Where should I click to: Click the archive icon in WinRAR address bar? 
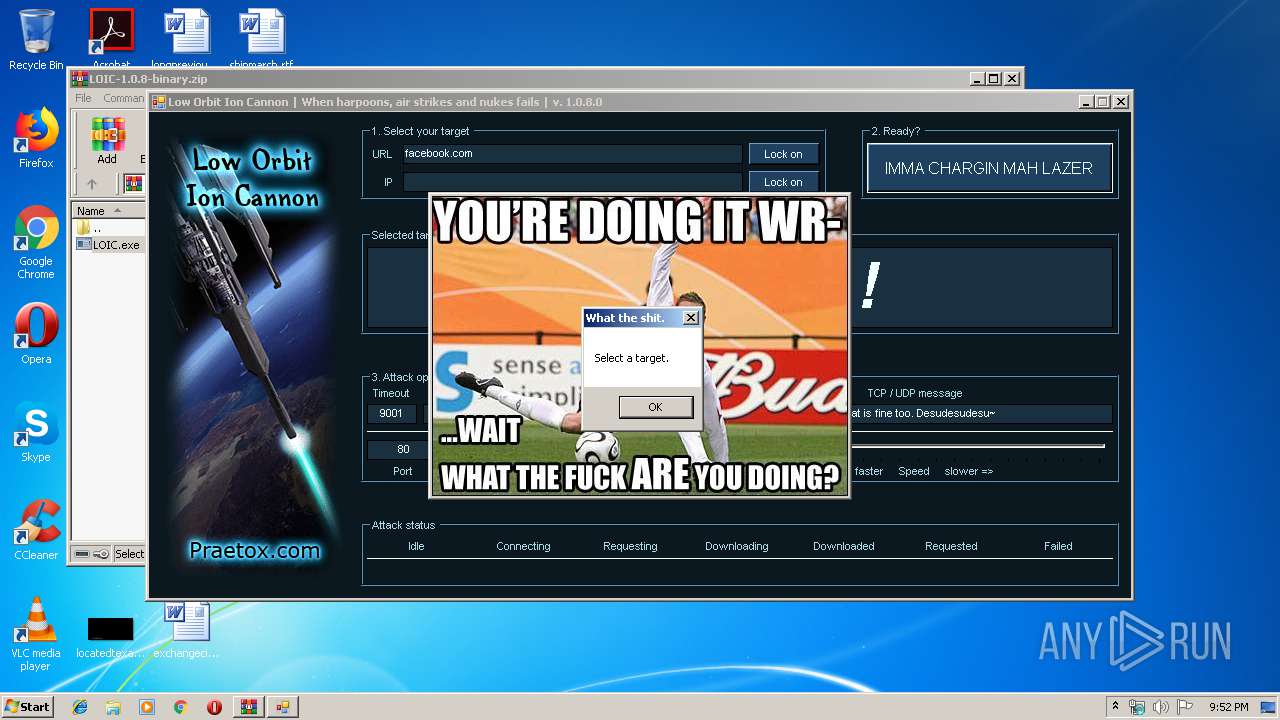[x=133, y=184]
